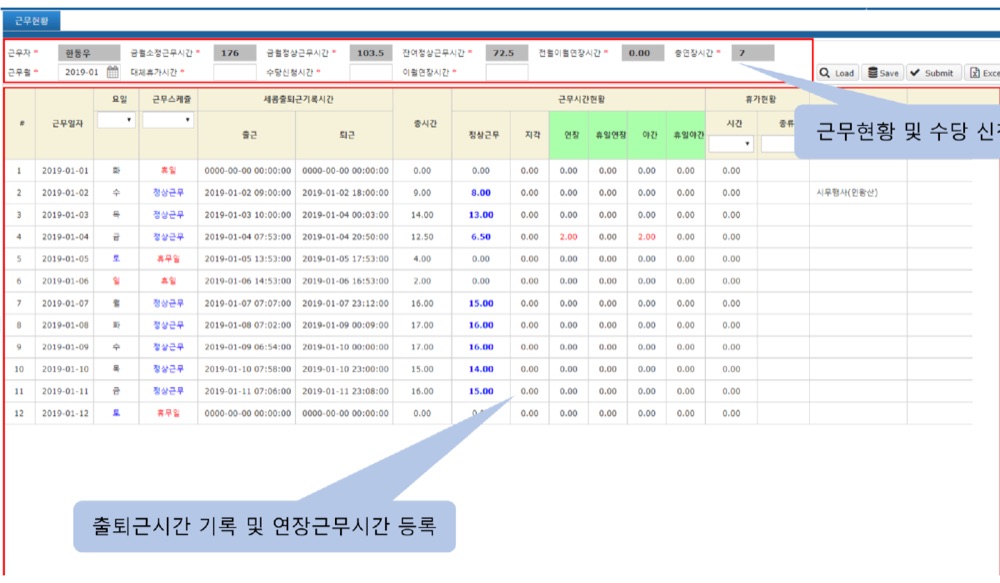Click the blue 정상근무 value 13.00

[481, 215]
